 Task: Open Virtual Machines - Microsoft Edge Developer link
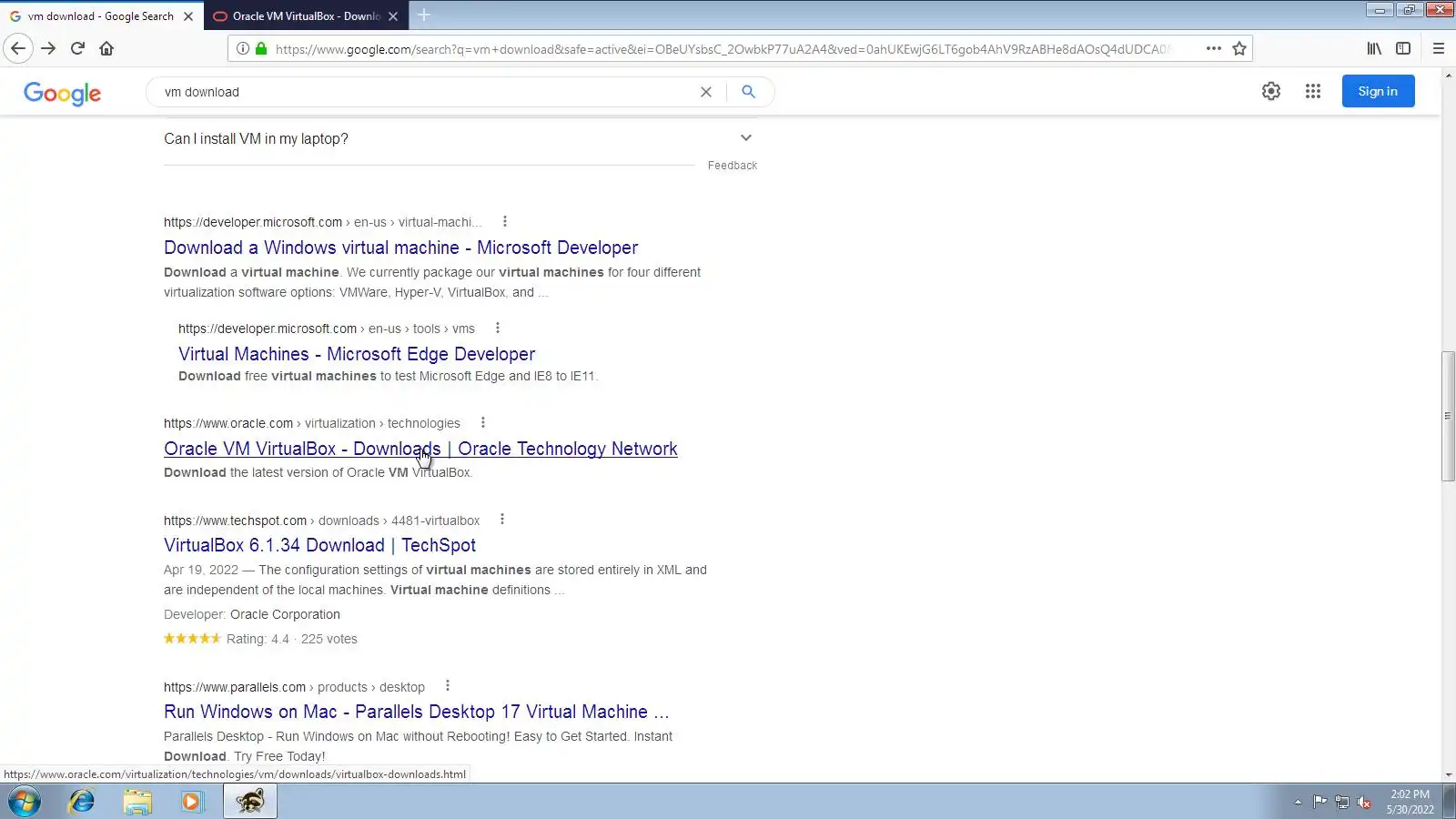tap(357, 354)
